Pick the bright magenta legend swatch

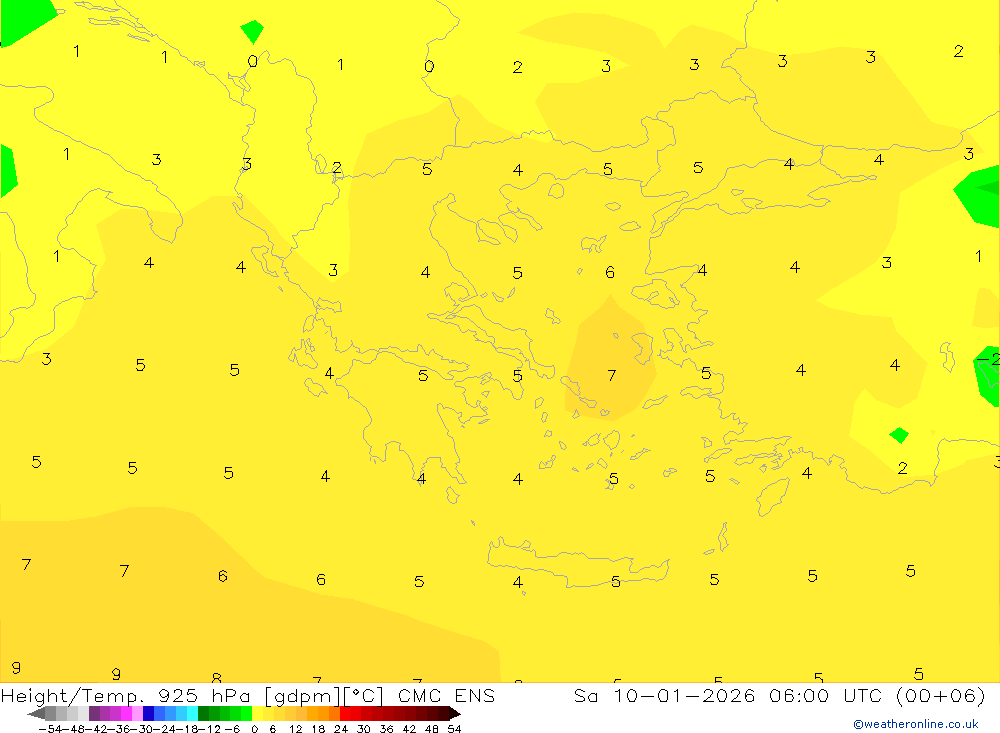[126, 713]
